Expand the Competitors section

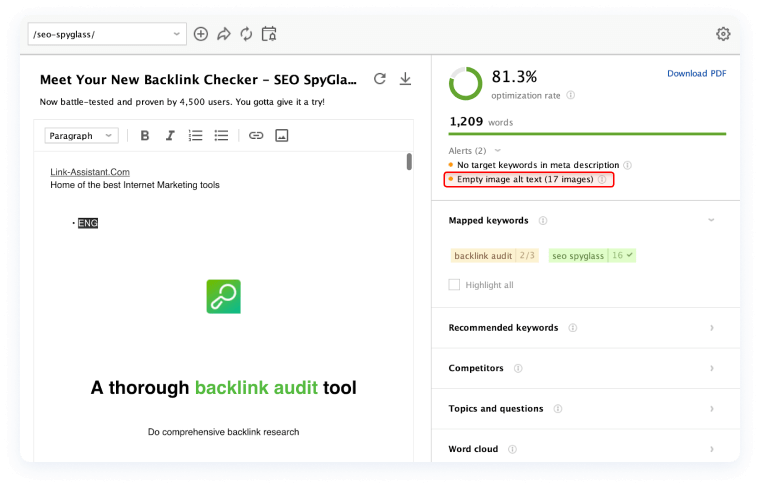click(711, 368)
